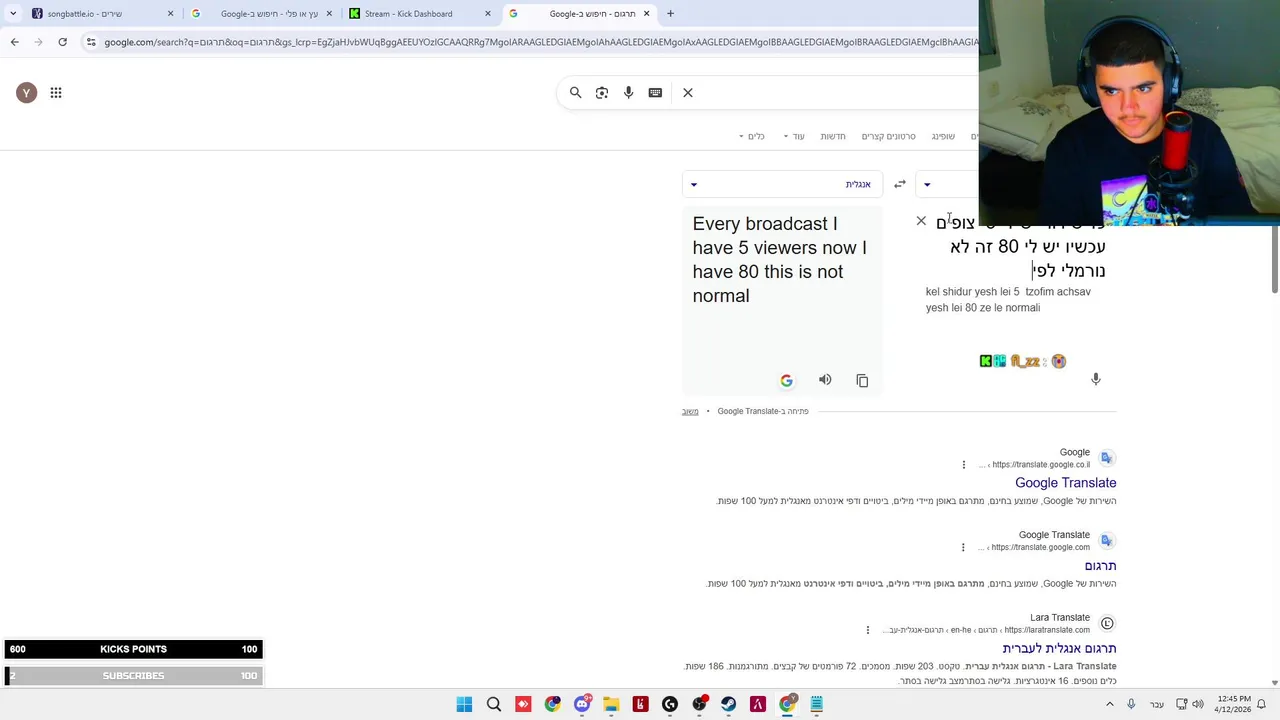This screenshot has width=1280, height=720.
Task: Reload the current page
Action: point(63,42)
